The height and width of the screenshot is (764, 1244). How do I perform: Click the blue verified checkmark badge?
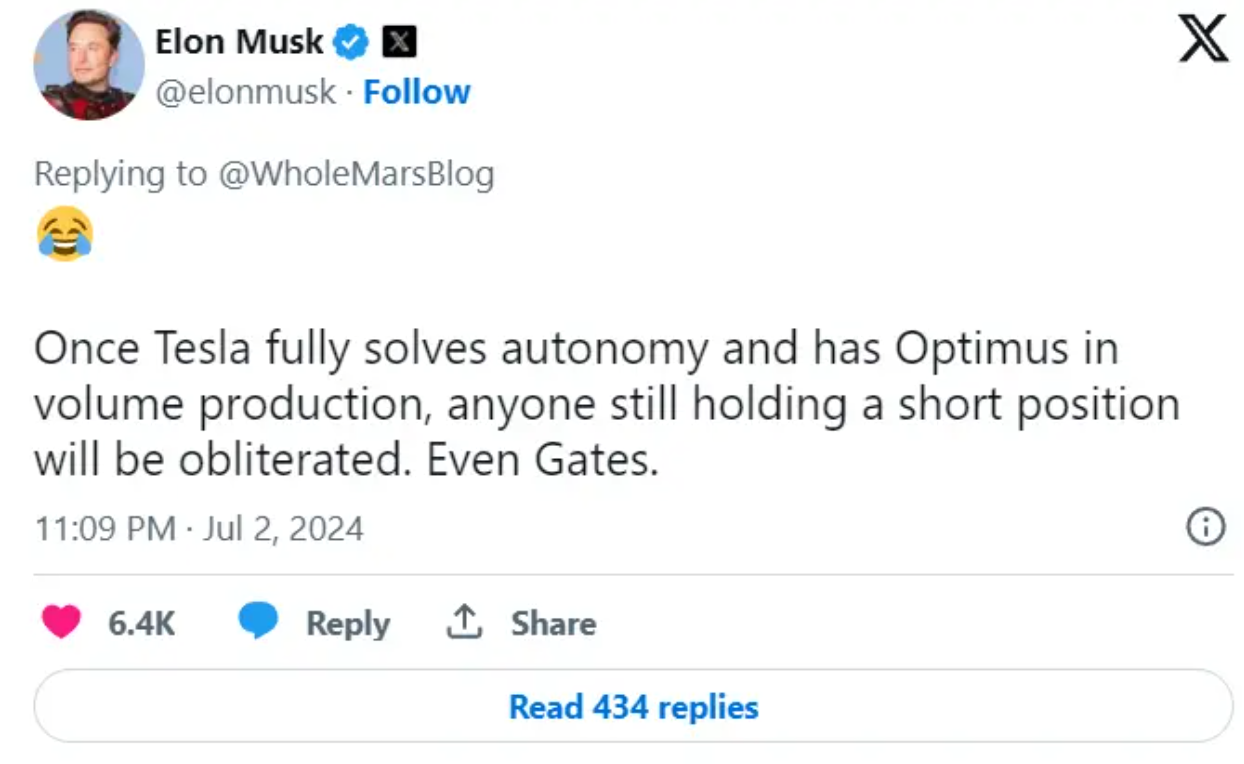pyautogui.click(x=351, y=42)
